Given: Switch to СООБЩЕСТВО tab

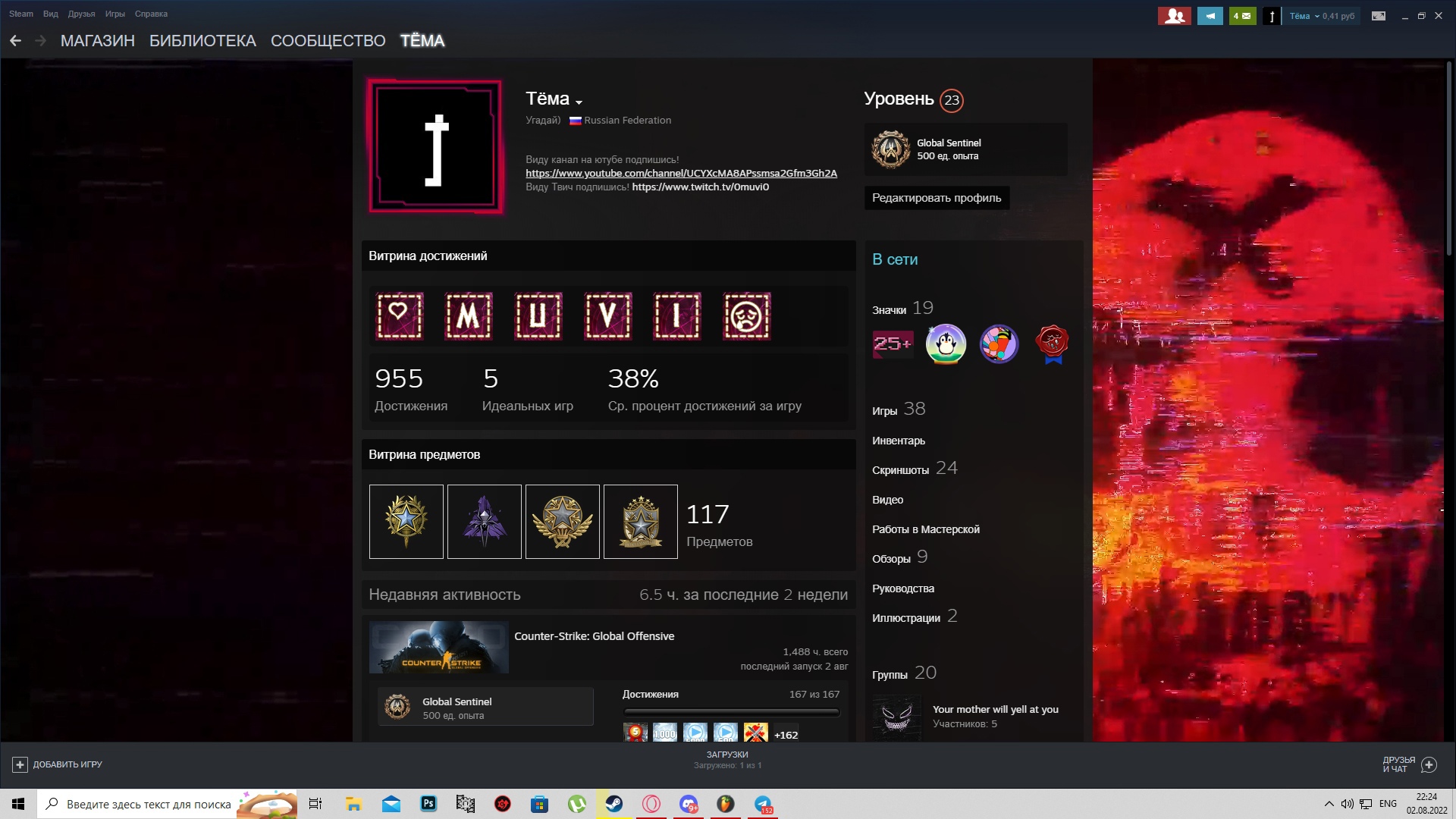Looking at the screenshot, I should pos(328,41).
